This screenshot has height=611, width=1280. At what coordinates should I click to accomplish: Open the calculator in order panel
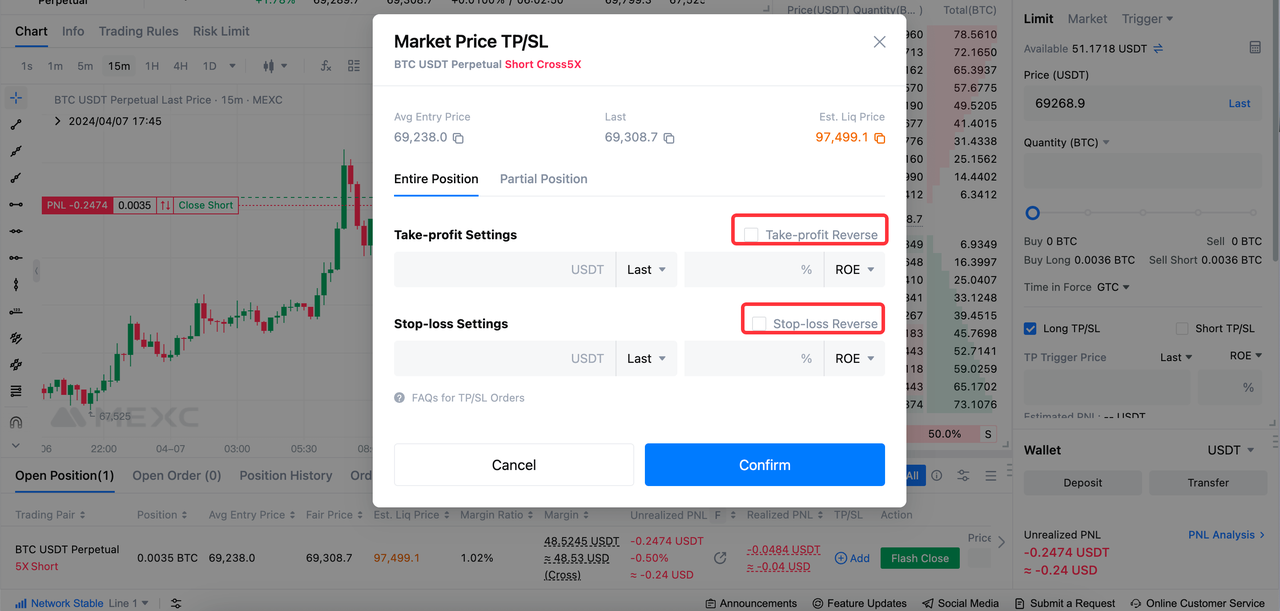[1255, 48]
